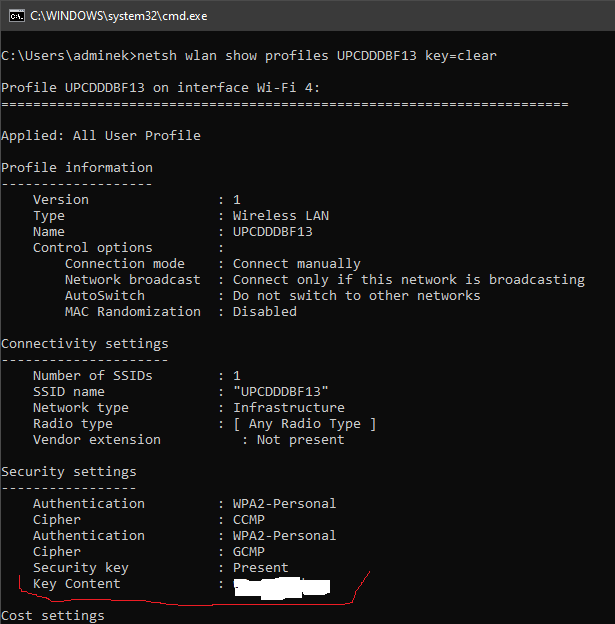Click the "Connectivity settings" heading
Screen dimensions: 615x624
tap(84, 343)
